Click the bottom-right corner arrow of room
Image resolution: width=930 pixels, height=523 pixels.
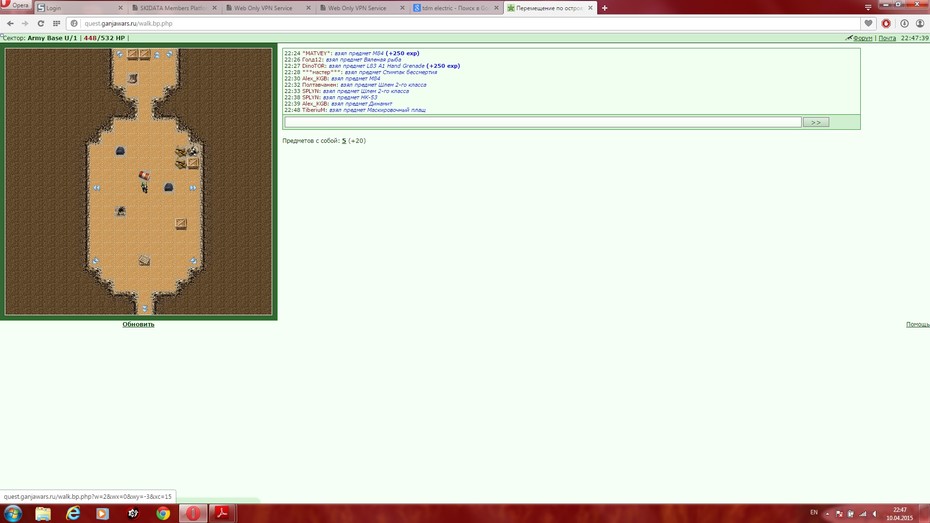(x=193, y=260)
